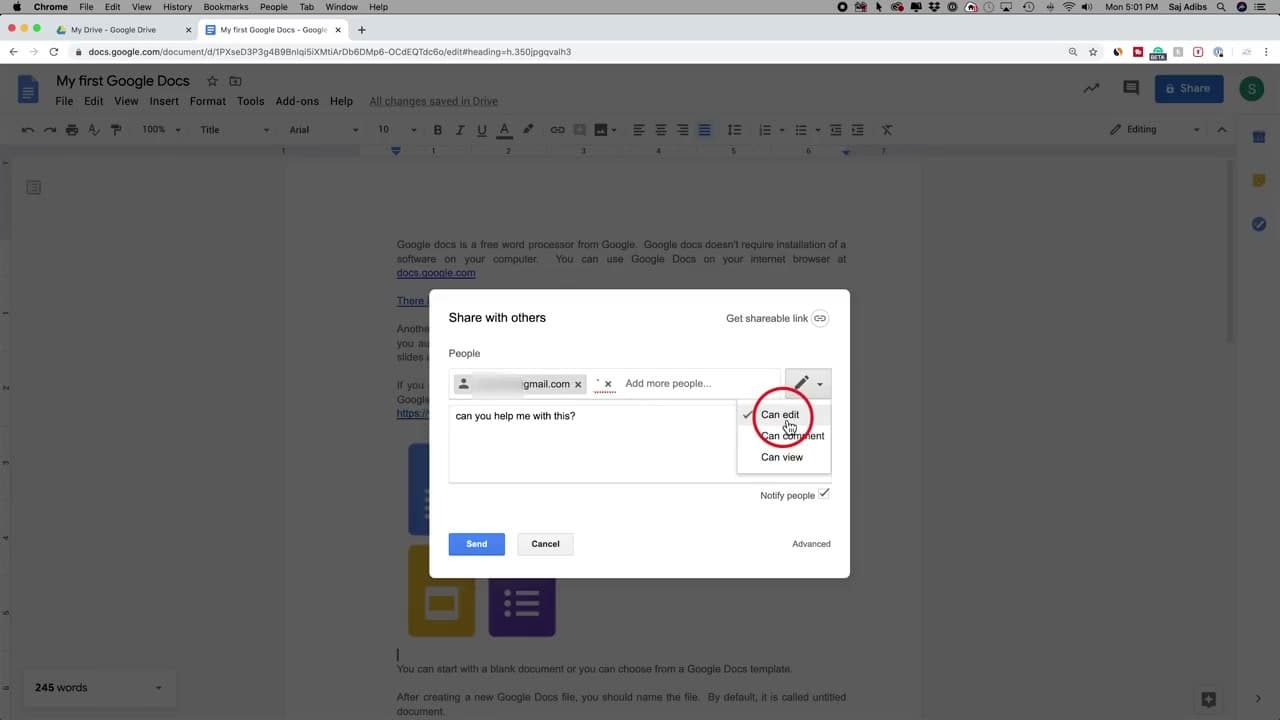Open a new Chrome tab
This screenshot has width=1280, height=720.
click(362, 30)
